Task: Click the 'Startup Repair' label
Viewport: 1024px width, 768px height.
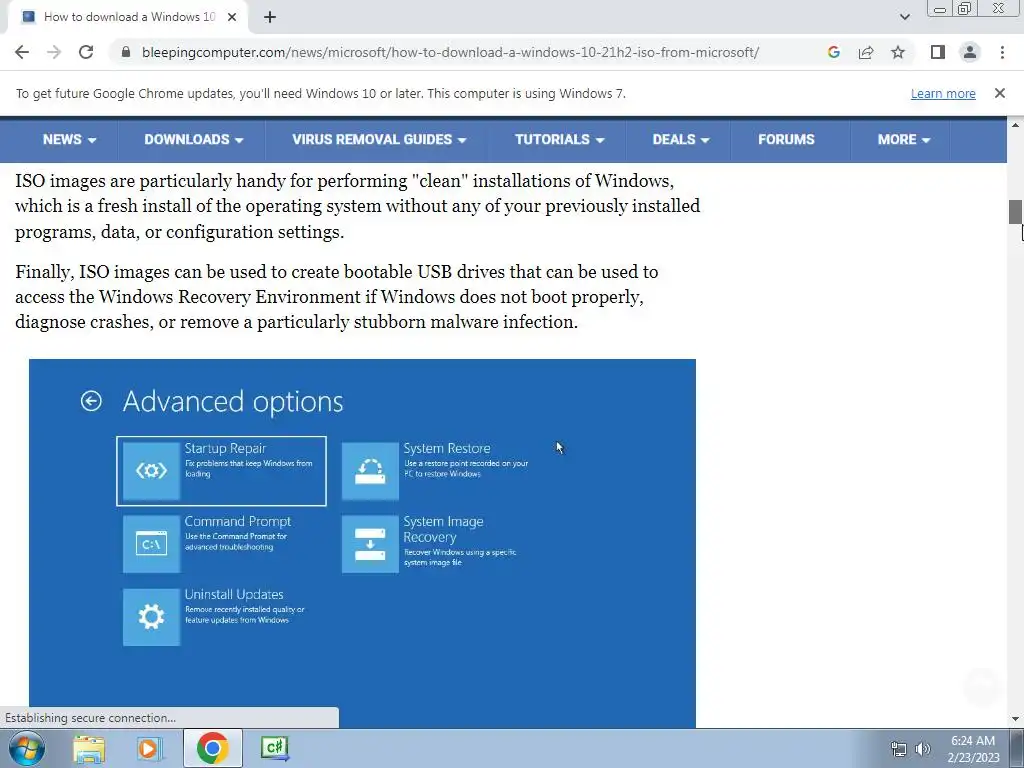Action: tap(225, 449)
